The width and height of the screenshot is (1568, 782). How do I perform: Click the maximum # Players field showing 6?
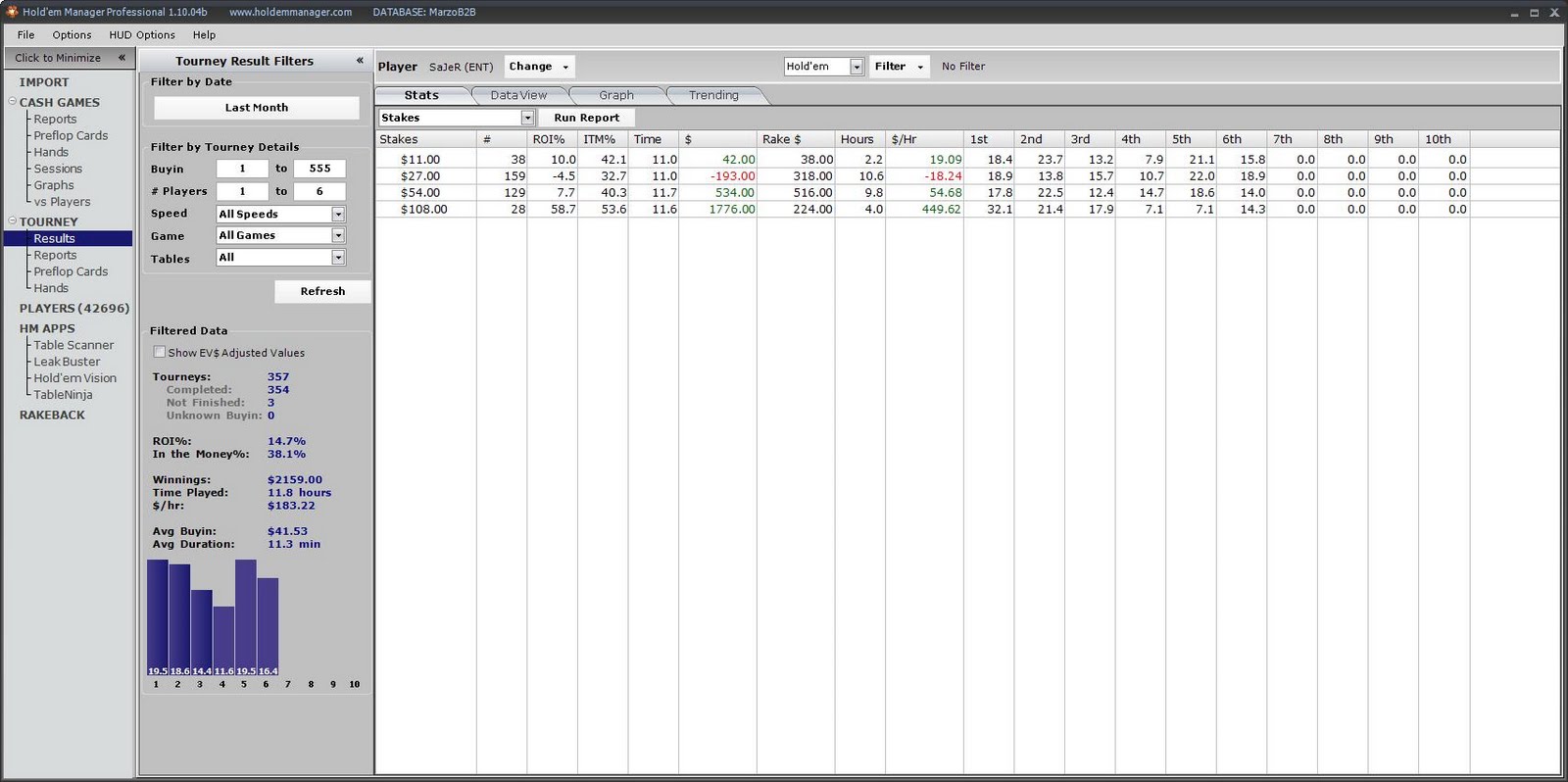click(319, 191)
